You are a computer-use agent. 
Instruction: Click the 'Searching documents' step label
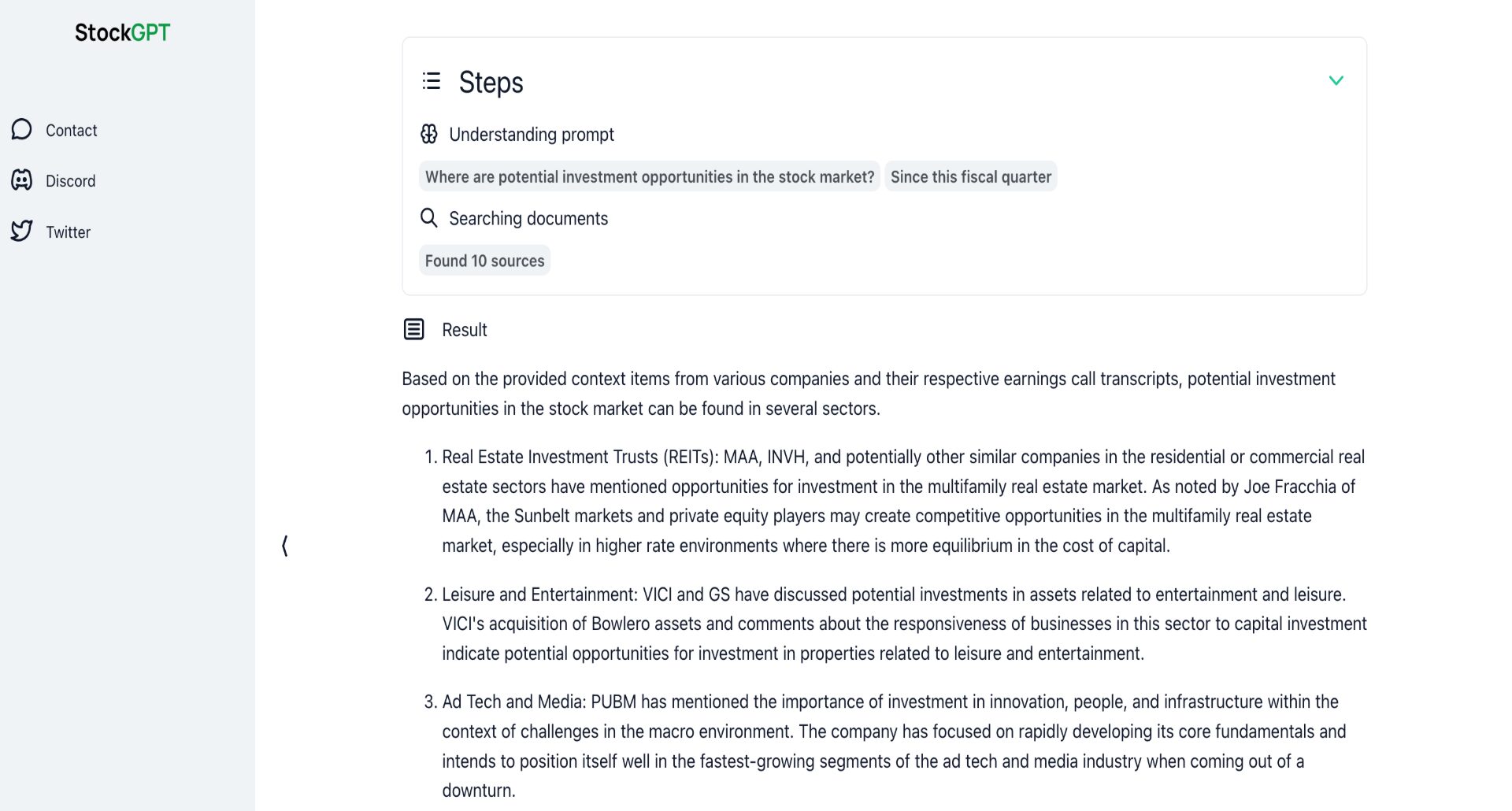[x=528, y=218]
